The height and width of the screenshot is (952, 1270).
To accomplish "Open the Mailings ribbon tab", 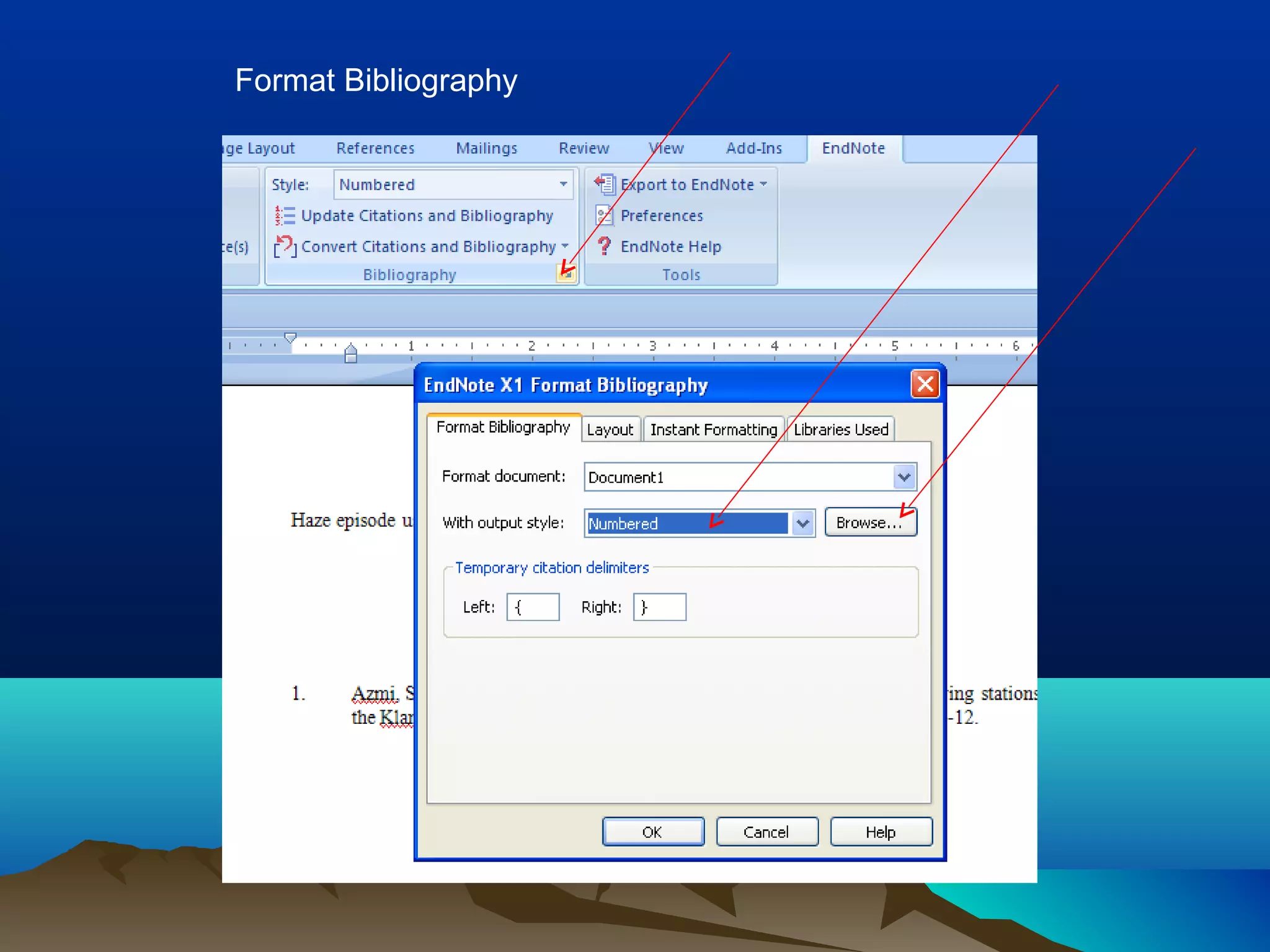I will point(486,149).
